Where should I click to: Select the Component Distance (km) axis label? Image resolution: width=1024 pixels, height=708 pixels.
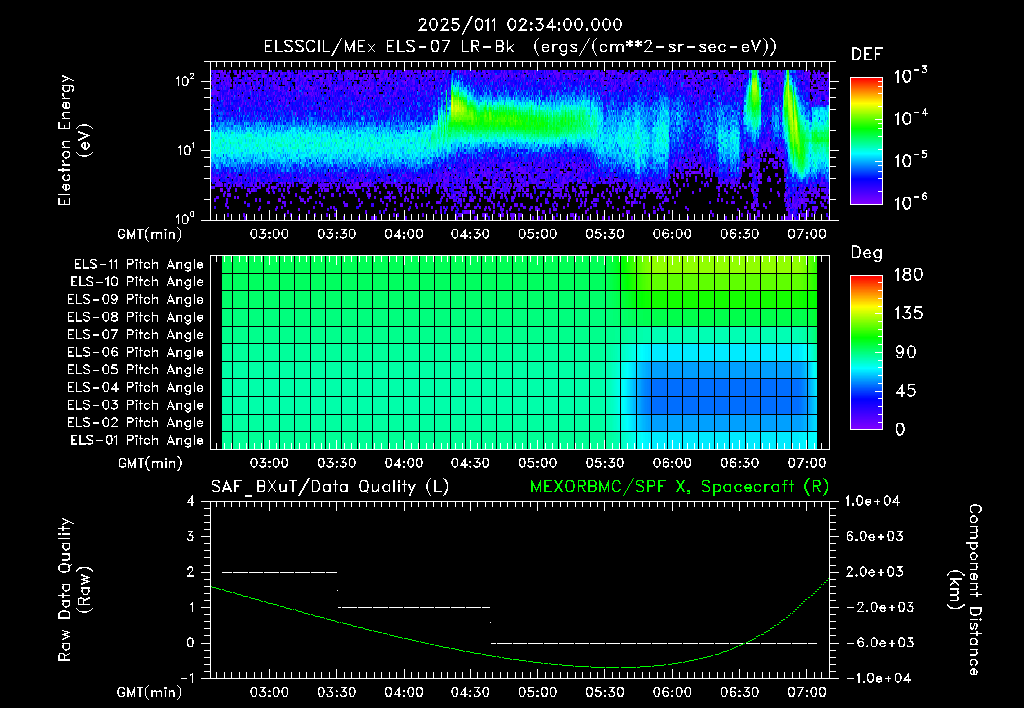pos(965,590)
